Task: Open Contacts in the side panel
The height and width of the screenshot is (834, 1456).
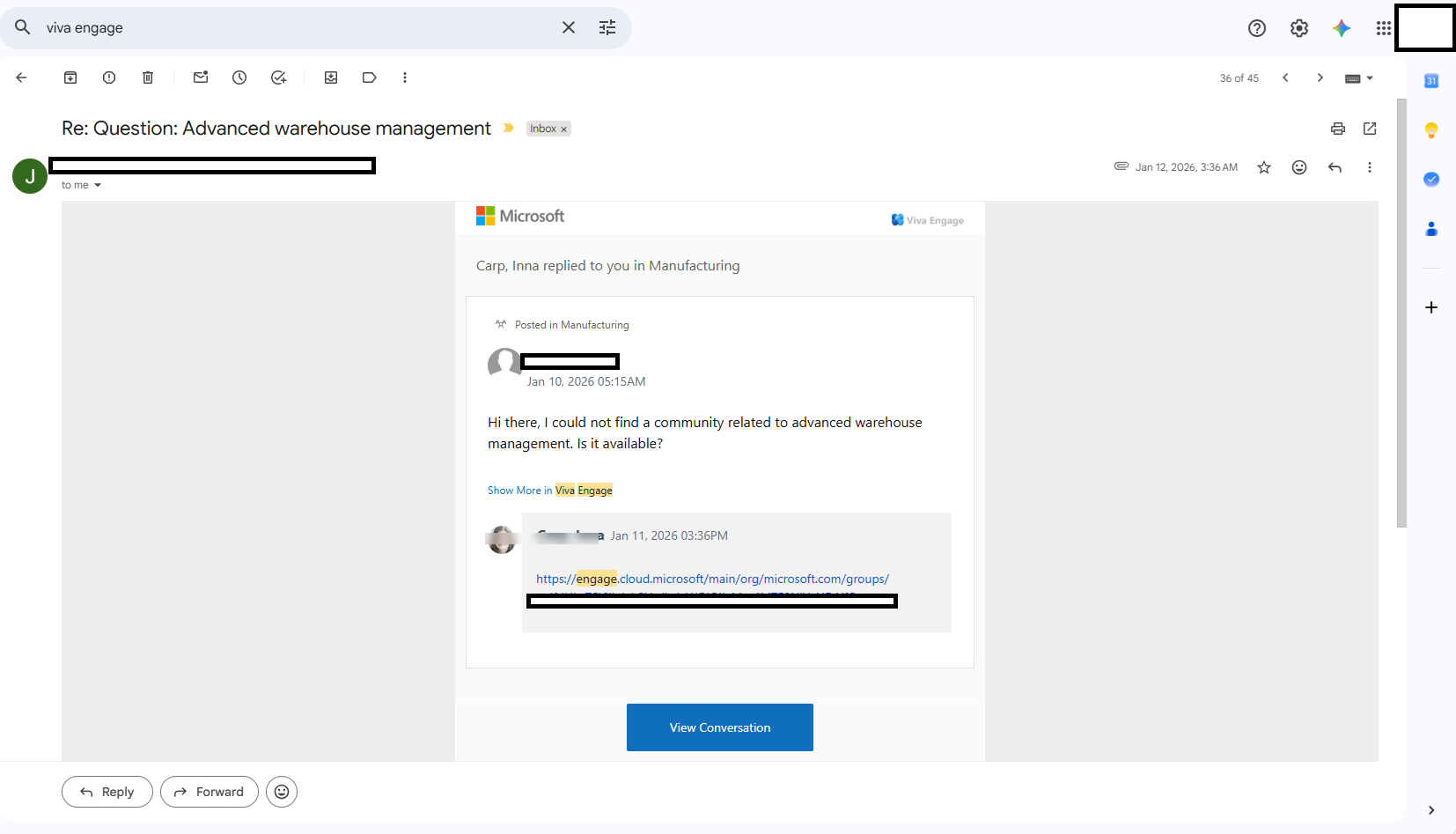Action: 1431,229
